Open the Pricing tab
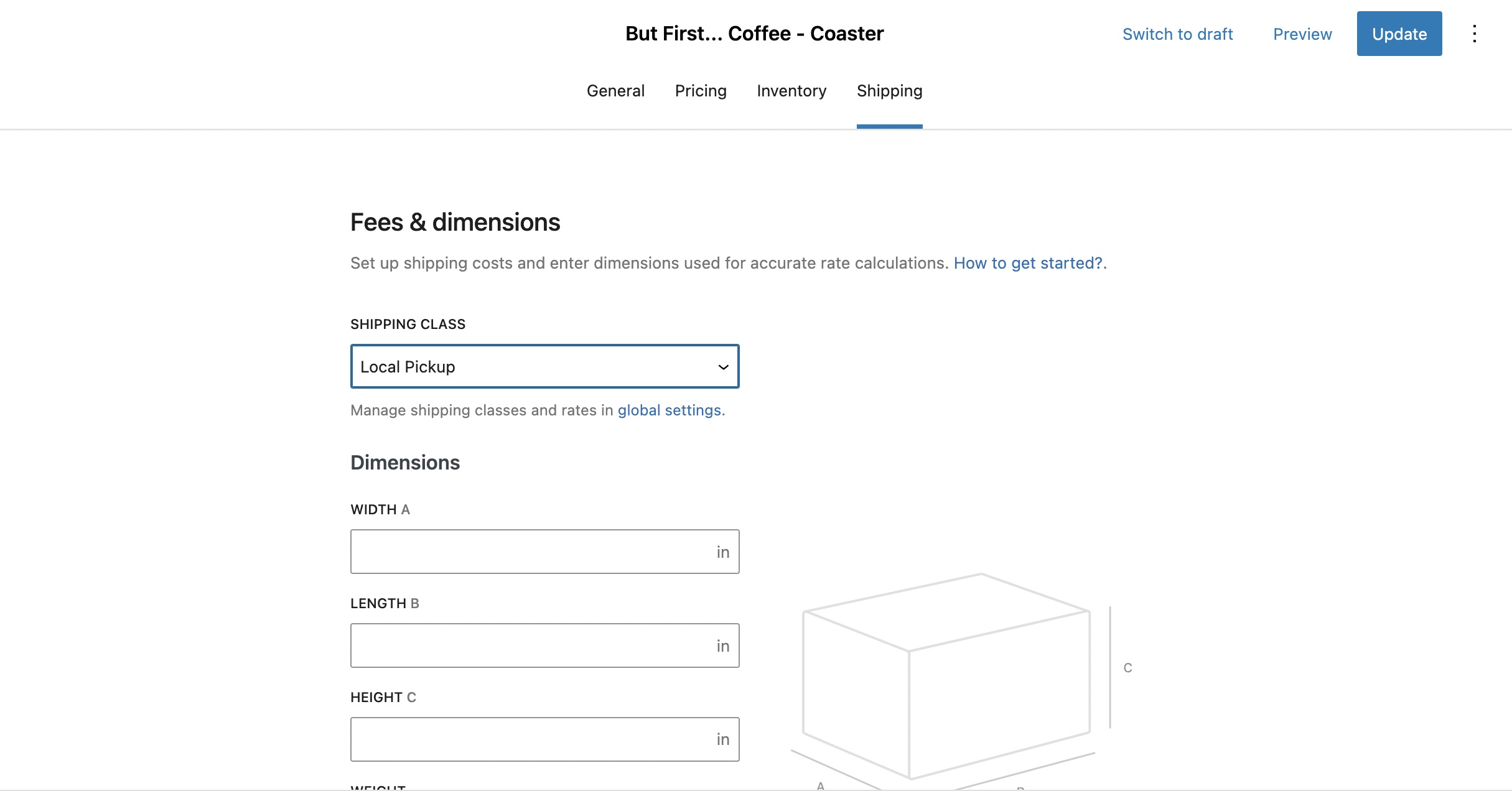This screenshot has height=791, width=1512. pos(701,91)
